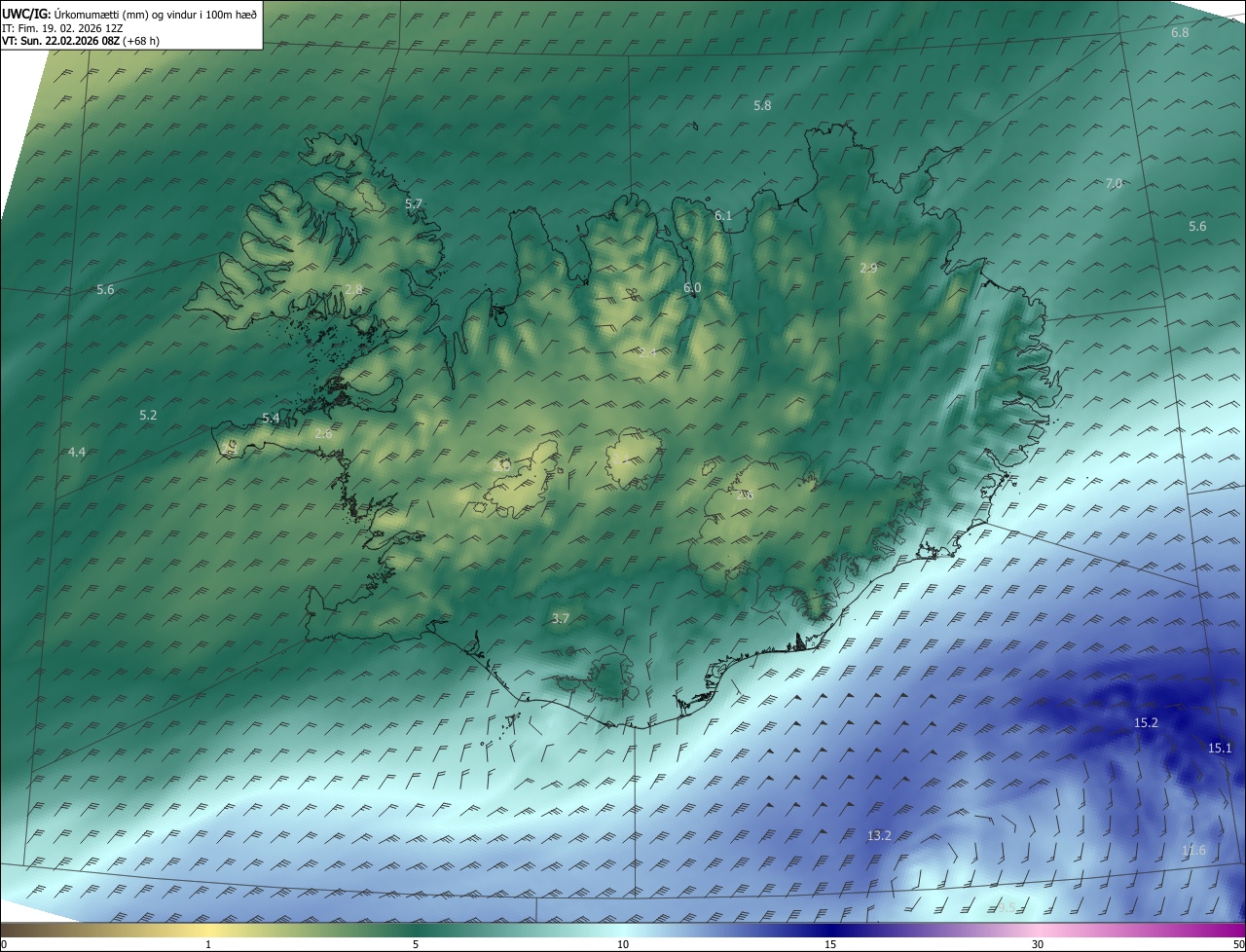
Task: Click the 6.1 value on the north coast
Action: 723,215
